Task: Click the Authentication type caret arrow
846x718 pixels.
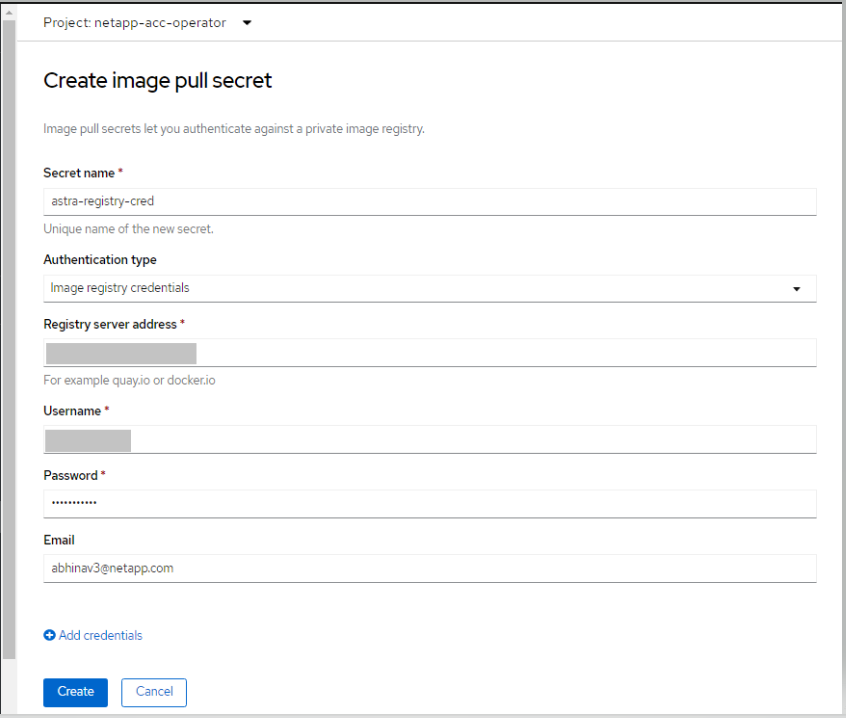Action: pyautogui.click(x=797, y=289)
